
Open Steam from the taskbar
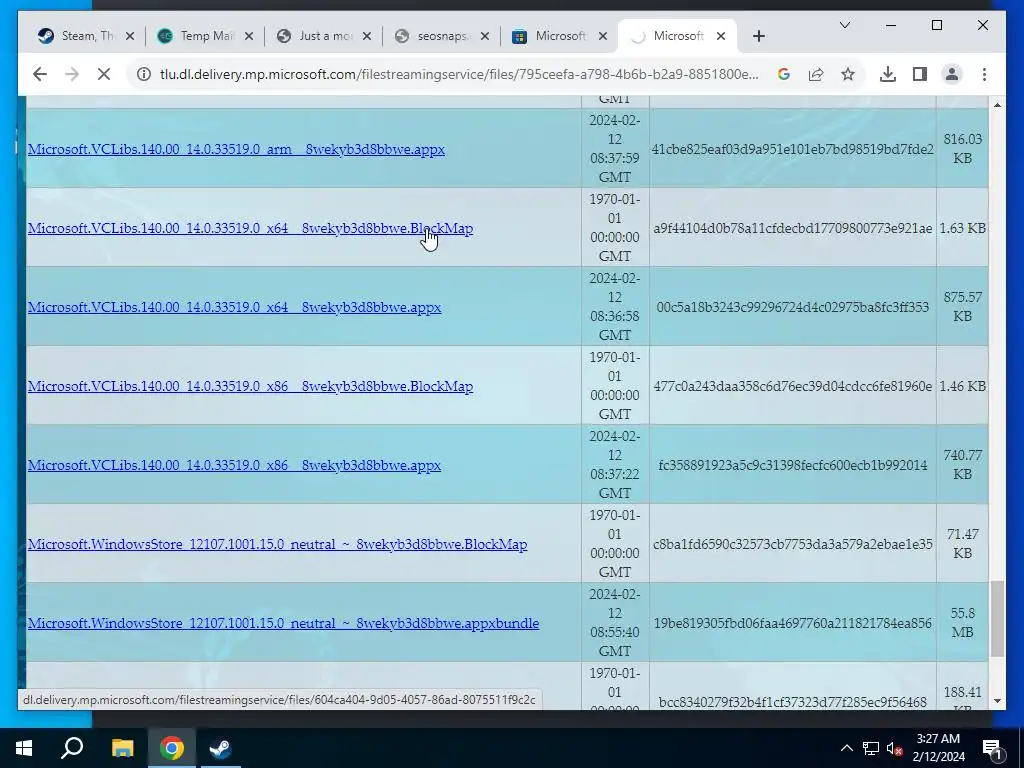[x=221, y=748]
